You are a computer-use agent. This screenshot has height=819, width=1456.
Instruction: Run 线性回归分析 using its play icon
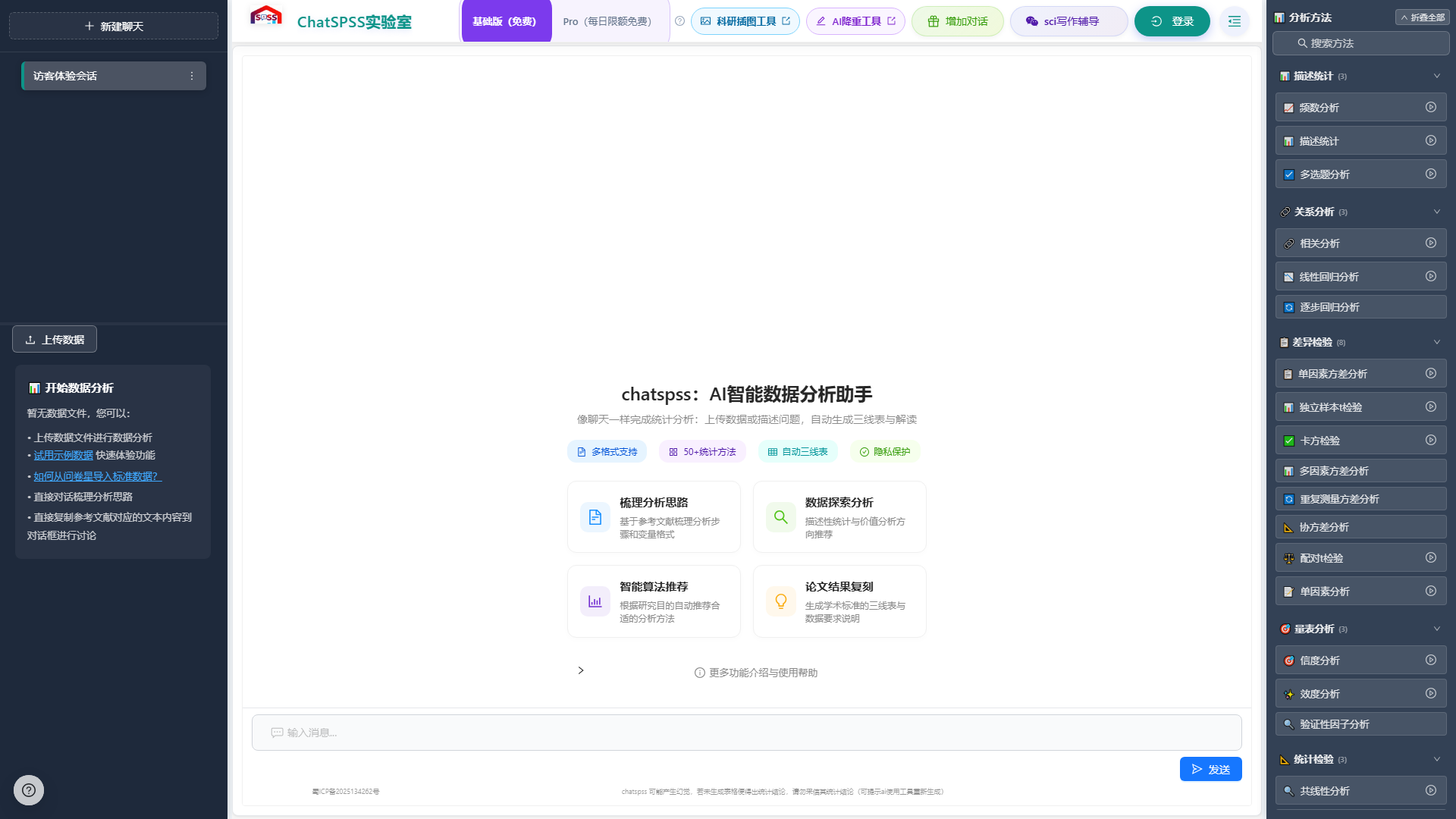[x=1430, y=277]
